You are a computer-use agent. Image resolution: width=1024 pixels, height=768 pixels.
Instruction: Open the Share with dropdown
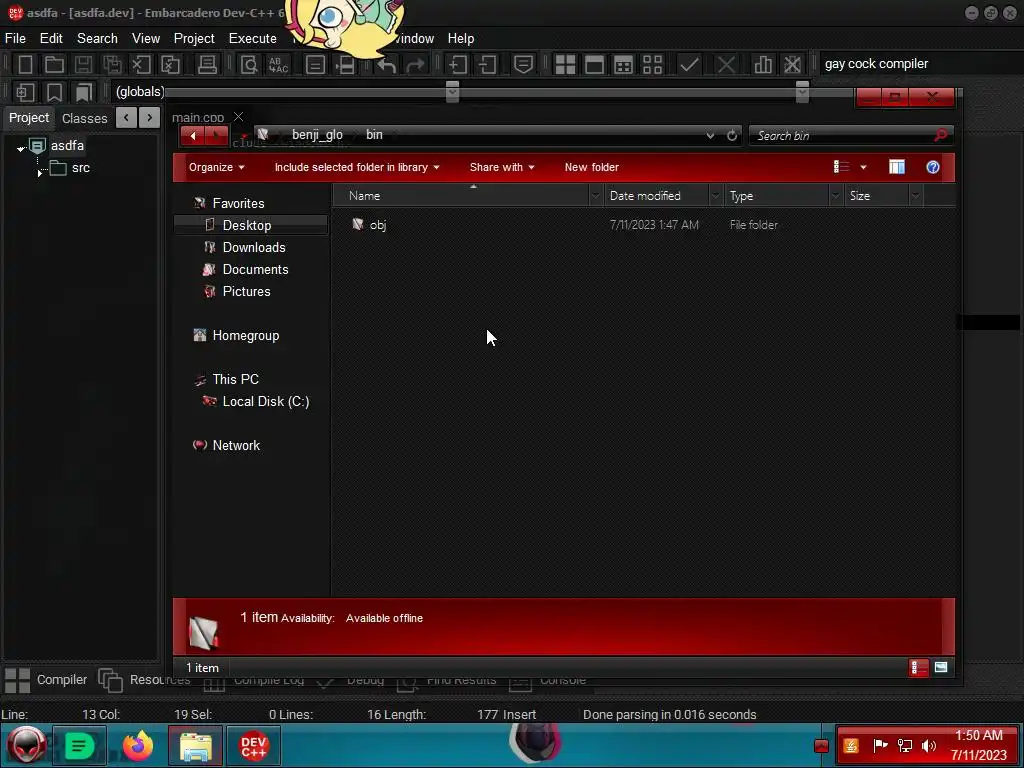coord(502,167)
